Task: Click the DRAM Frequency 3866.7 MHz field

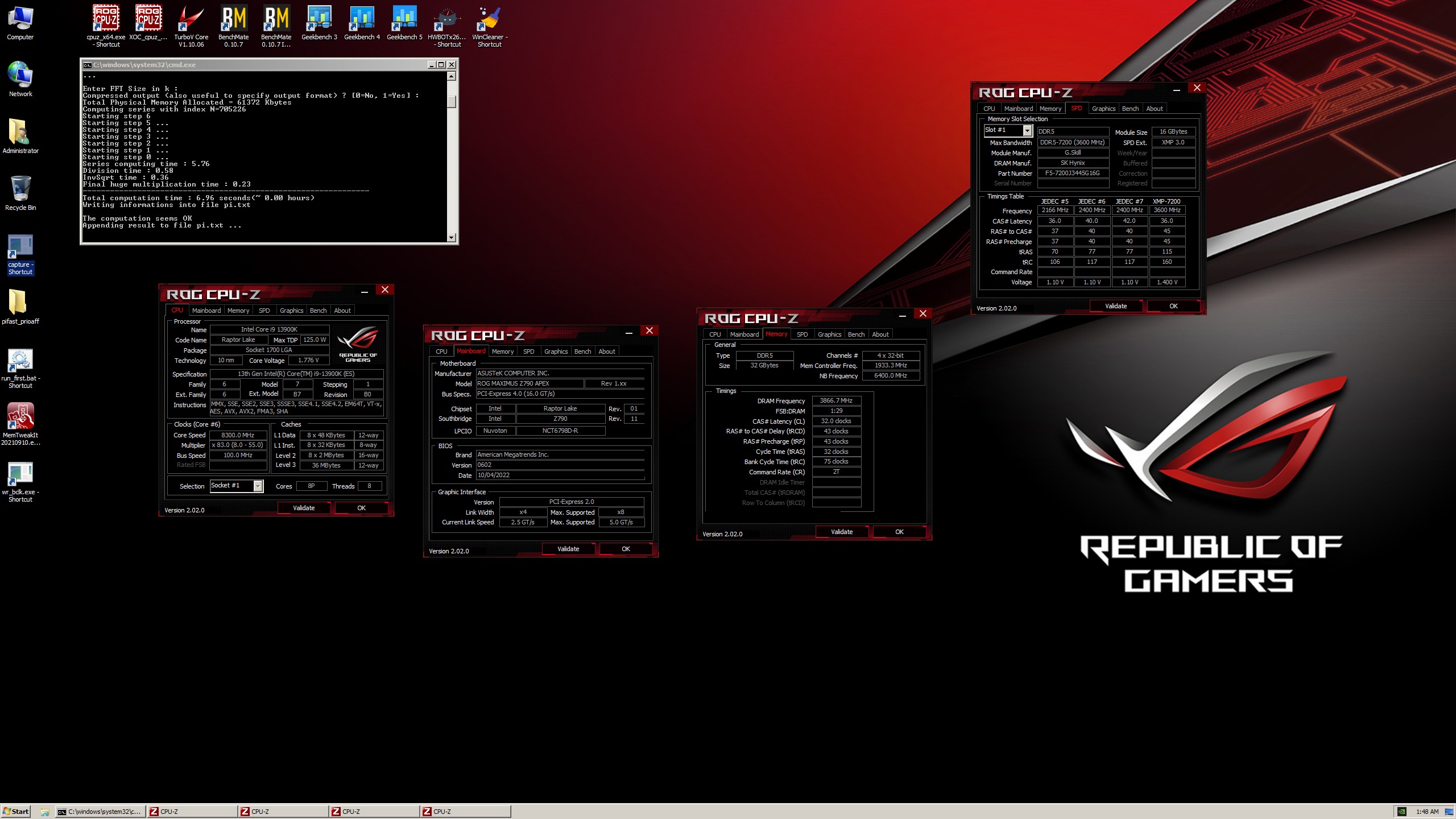Action: [836, 401]
